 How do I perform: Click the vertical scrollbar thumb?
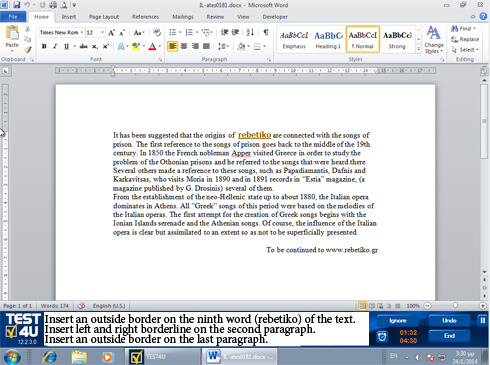pyautogui.click(x=484, y=122)
